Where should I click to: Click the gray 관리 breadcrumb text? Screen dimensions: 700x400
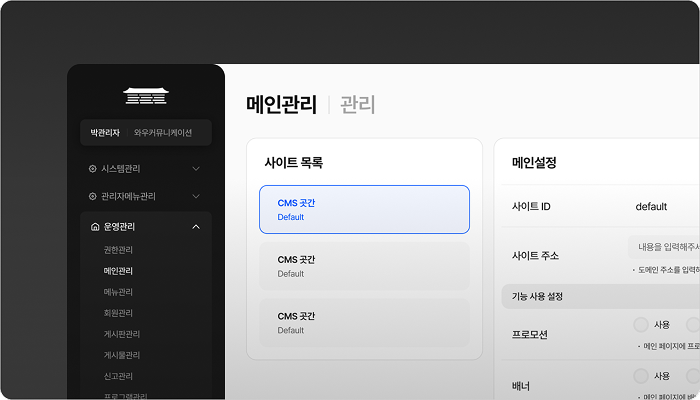pyautogui.click(x=358, y=104)
